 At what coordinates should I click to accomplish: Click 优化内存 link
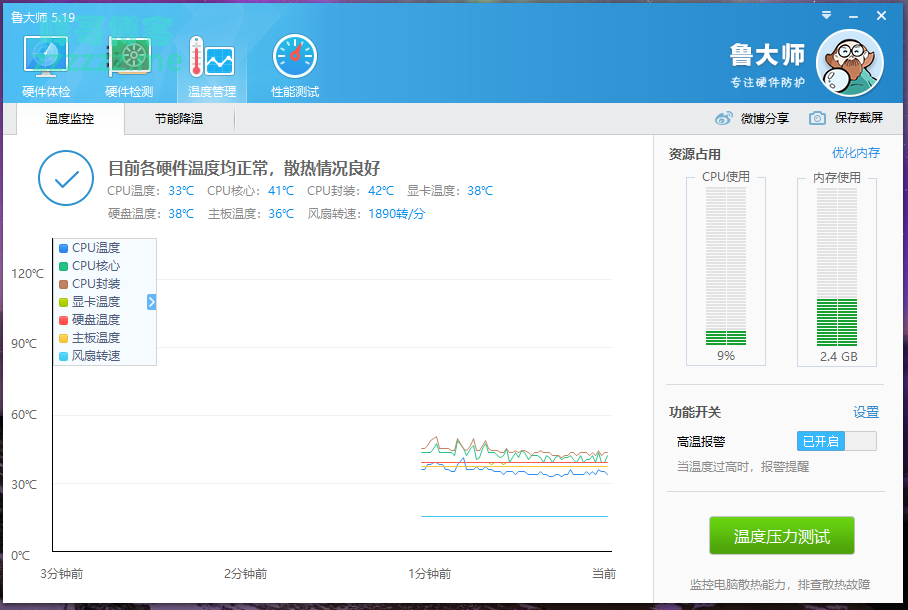856,152
